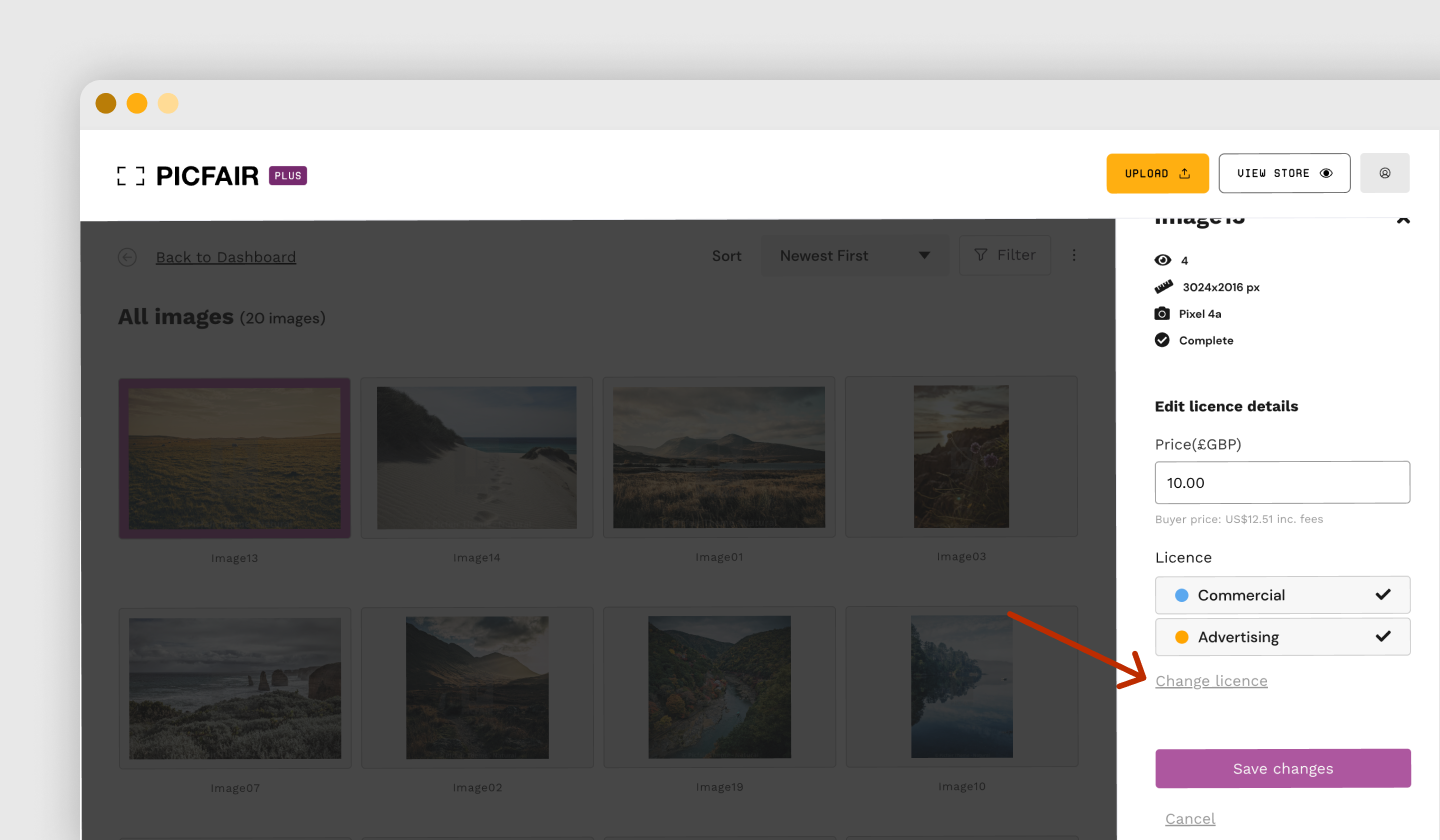Select the Image07 thumbnail
This screenshot has width=1440, height=840.
click(x=235, y=688)
